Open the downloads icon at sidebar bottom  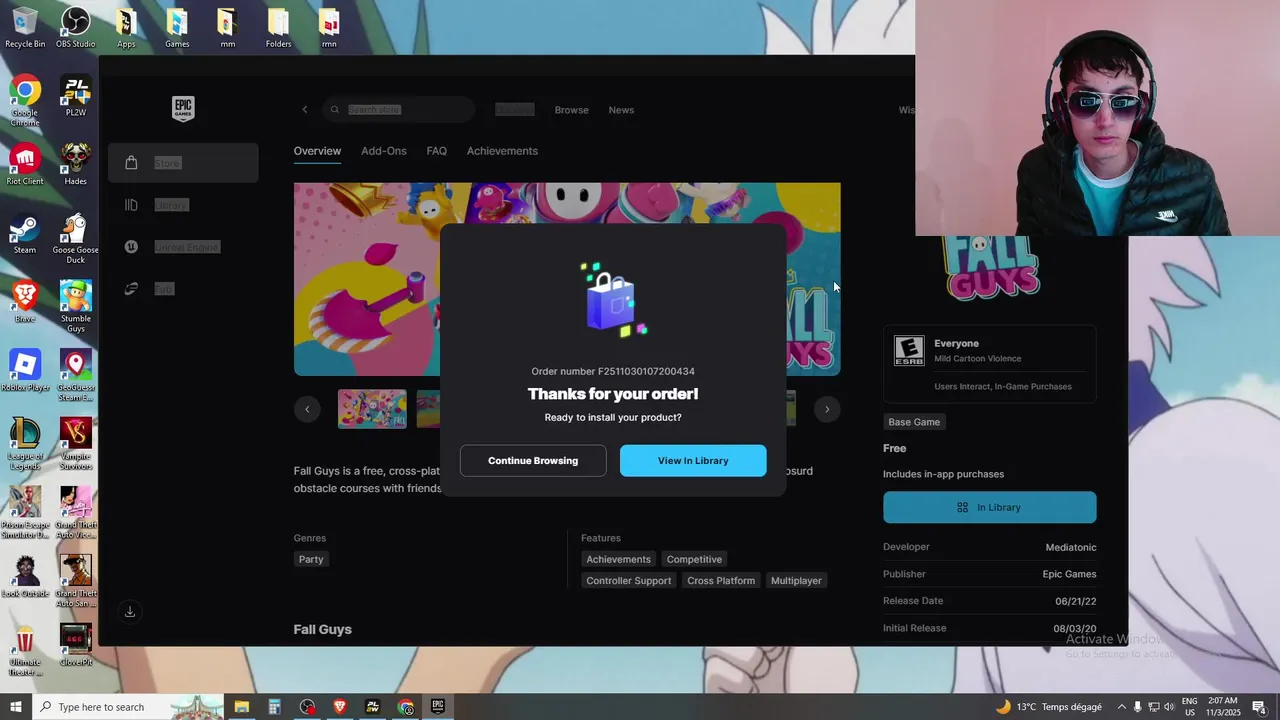pos(130,611)
